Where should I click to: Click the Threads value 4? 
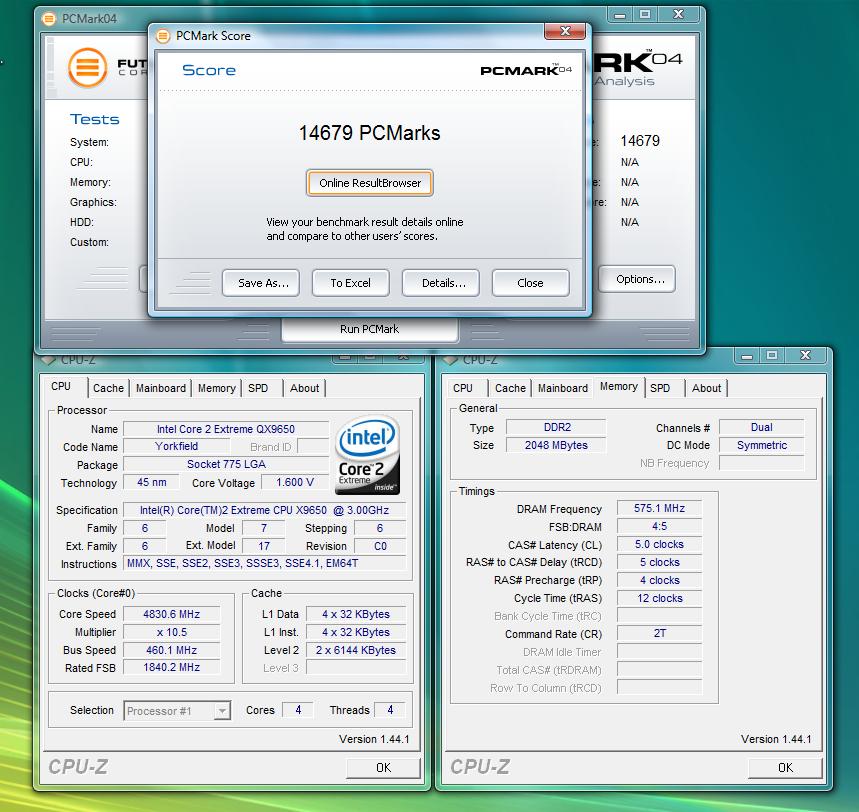(390, 710)
